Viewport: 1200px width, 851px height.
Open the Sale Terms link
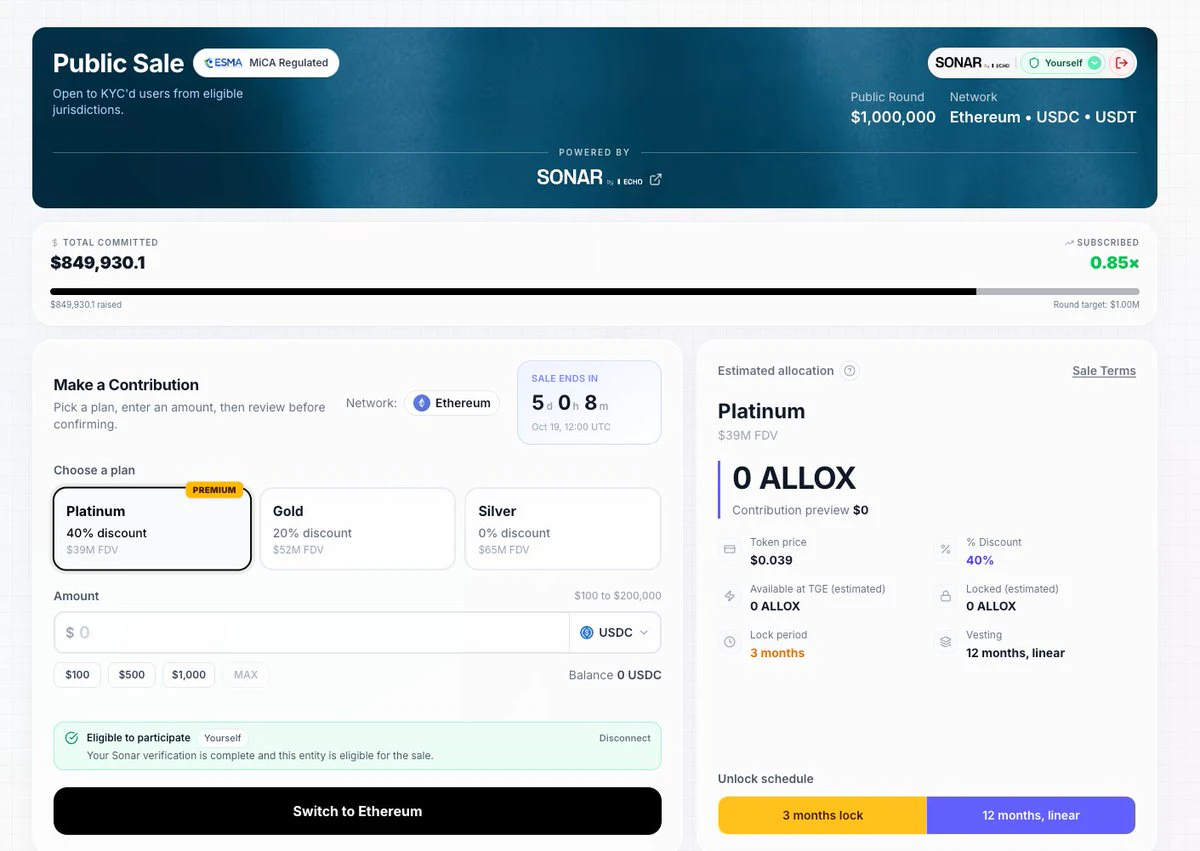coord(1104,371)
